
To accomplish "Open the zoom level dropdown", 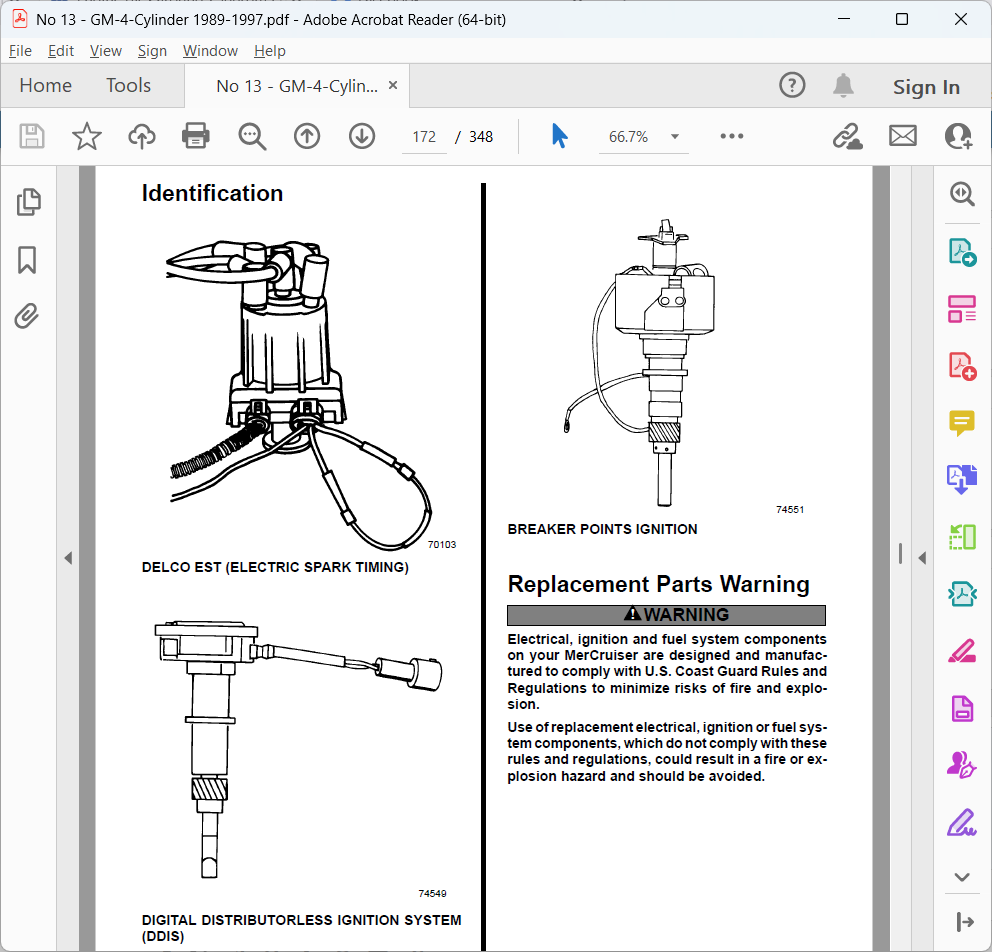I will click(x=675, y=137).
